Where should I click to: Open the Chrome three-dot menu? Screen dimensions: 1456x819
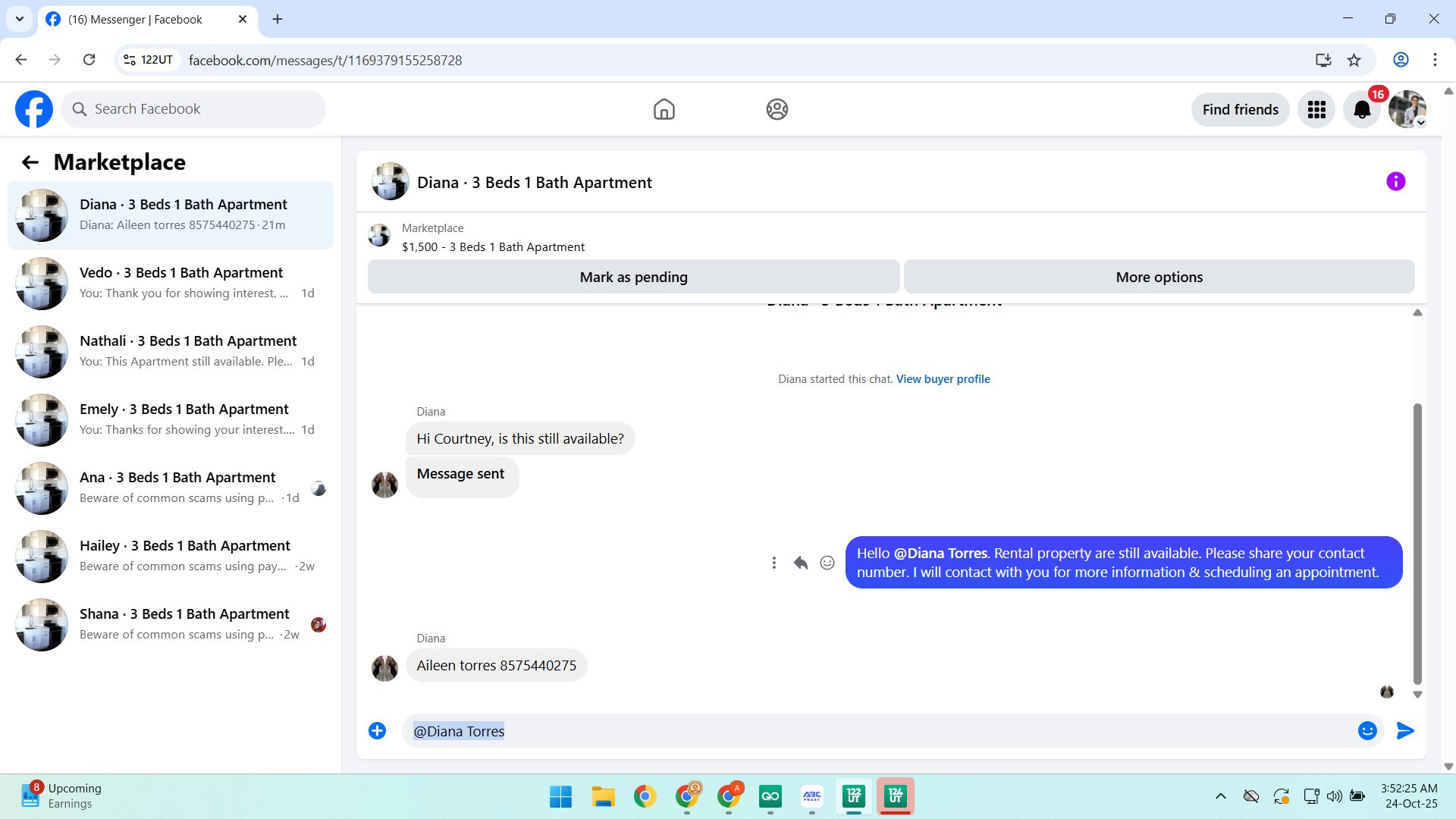[1435, 60]
